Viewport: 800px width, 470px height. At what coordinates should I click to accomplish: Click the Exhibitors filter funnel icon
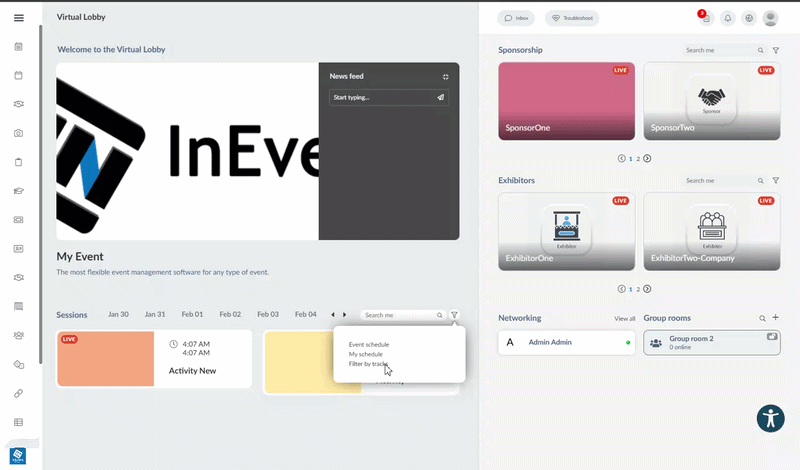(x=776, y=181)
